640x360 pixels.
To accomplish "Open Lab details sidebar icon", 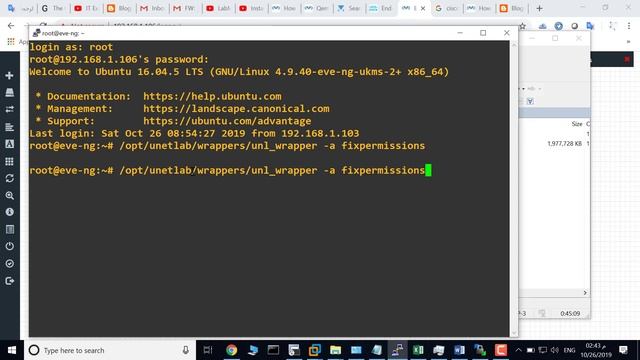I will coord(9,229).
